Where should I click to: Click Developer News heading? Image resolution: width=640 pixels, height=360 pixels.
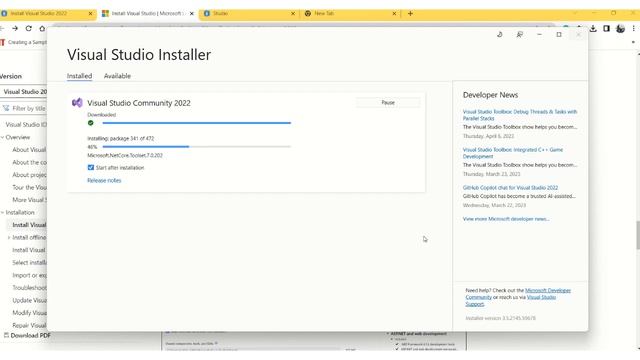pyautogui.click(x=490, y=95)
